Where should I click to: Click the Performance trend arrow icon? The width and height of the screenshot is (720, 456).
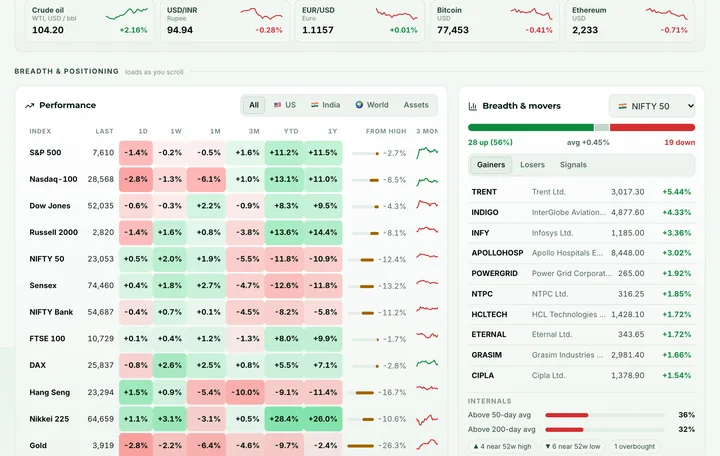(29, 106)
